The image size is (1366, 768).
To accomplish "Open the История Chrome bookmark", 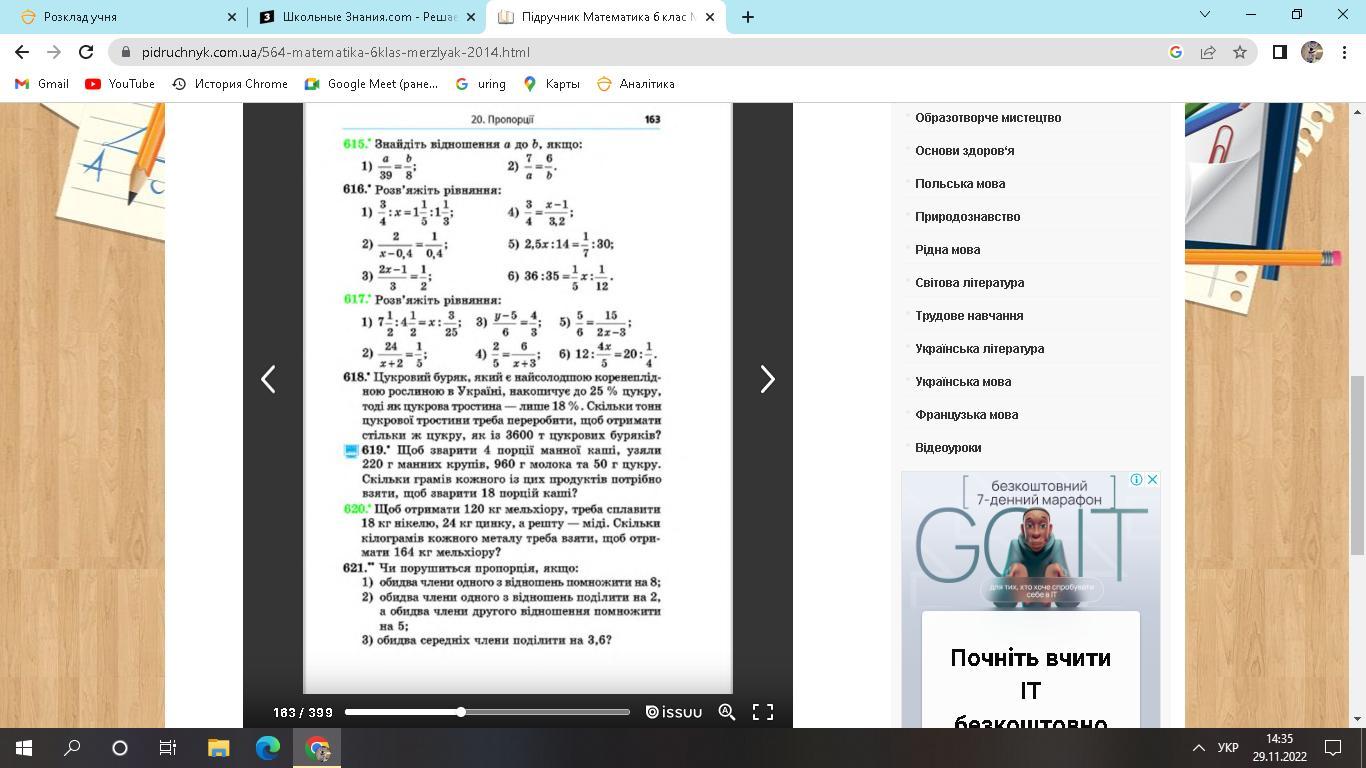I will point(230,84).
